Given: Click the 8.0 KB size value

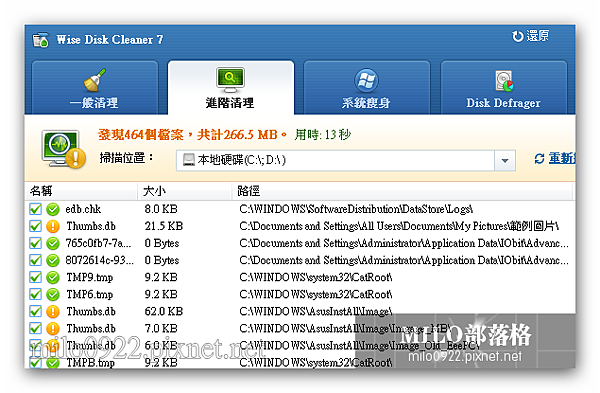Looking at the screenshot, I should pyautogui.click(x=161, y=209).
